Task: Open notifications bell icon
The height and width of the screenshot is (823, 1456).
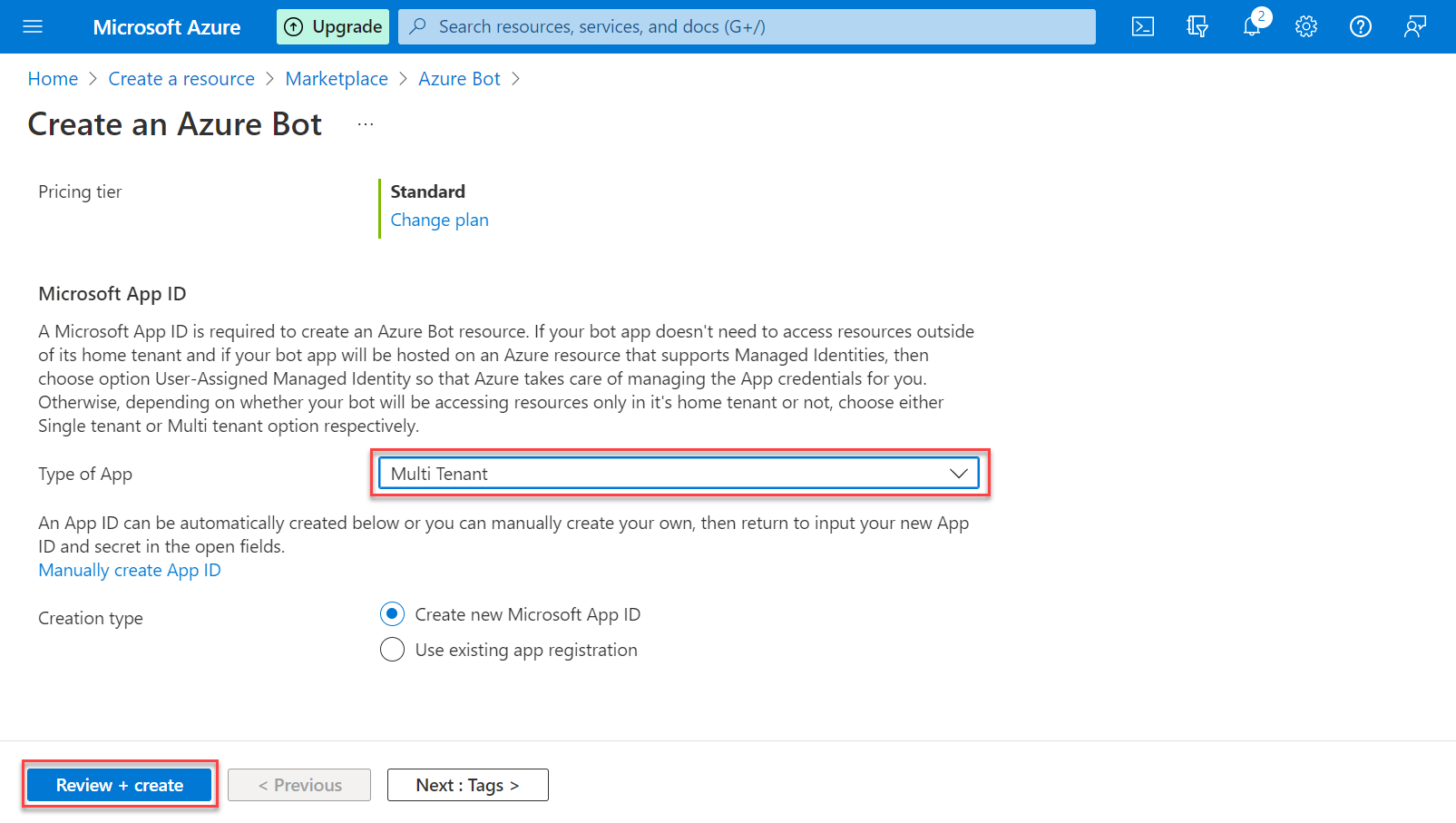Action: pyautogui.click(x=1252, y=26)
